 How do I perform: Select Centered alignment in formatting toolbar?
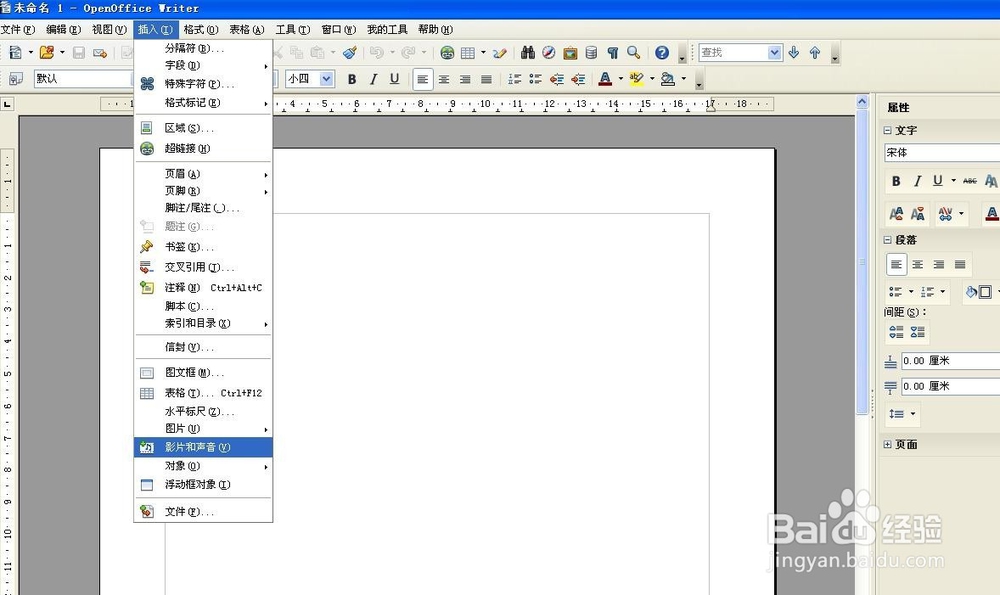click(444, 79)
